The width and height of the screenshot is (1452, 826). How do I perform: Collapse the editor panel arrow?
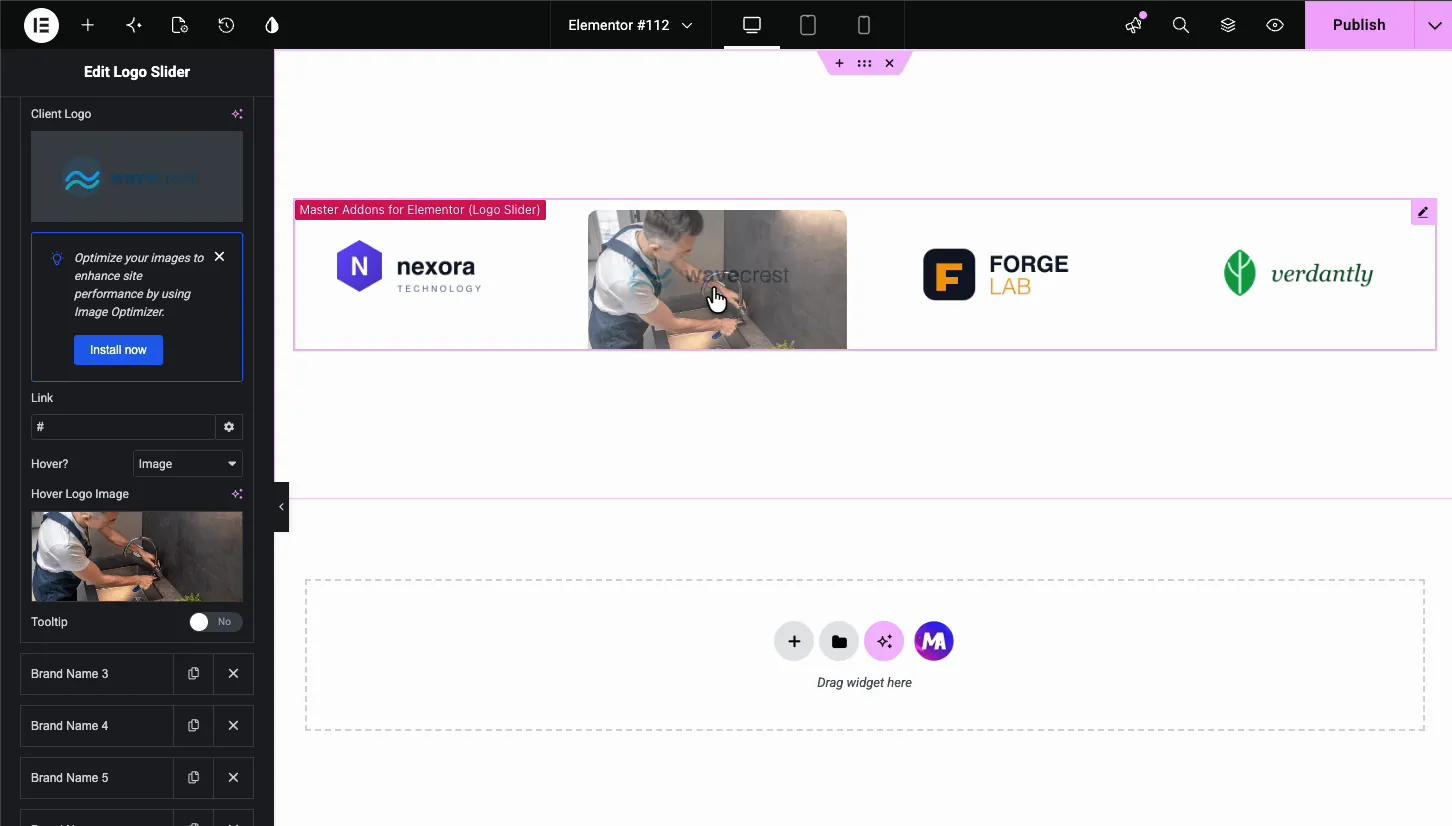click(281, 507)
